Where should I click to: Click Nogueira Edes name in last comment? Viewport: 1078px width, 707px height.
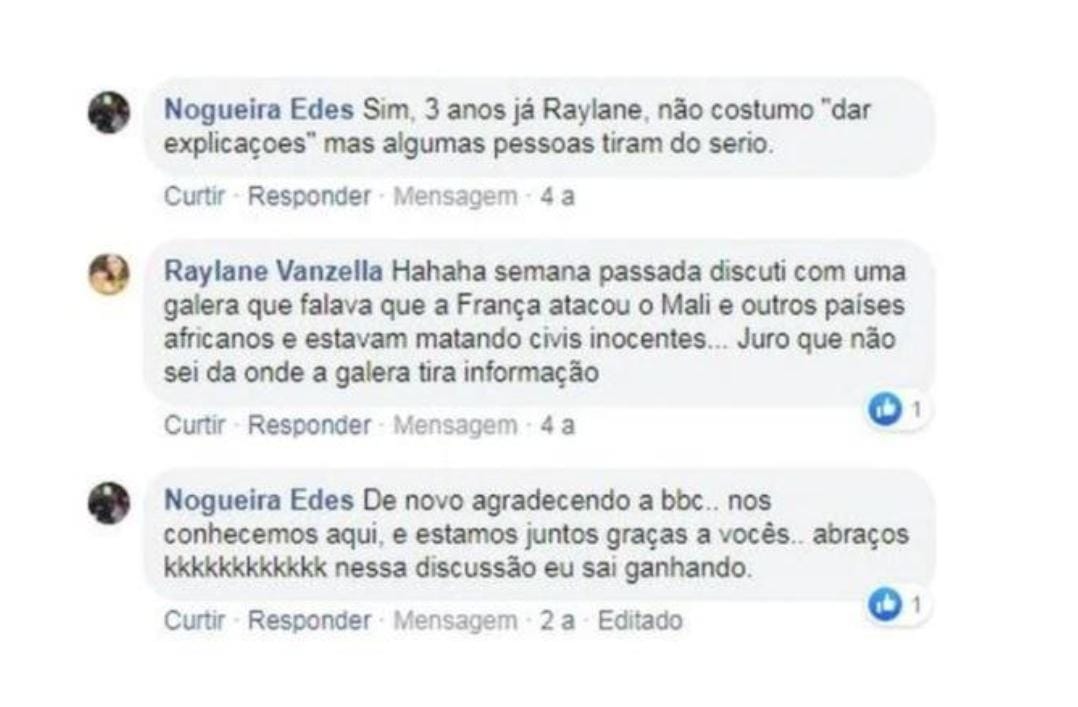258,500
